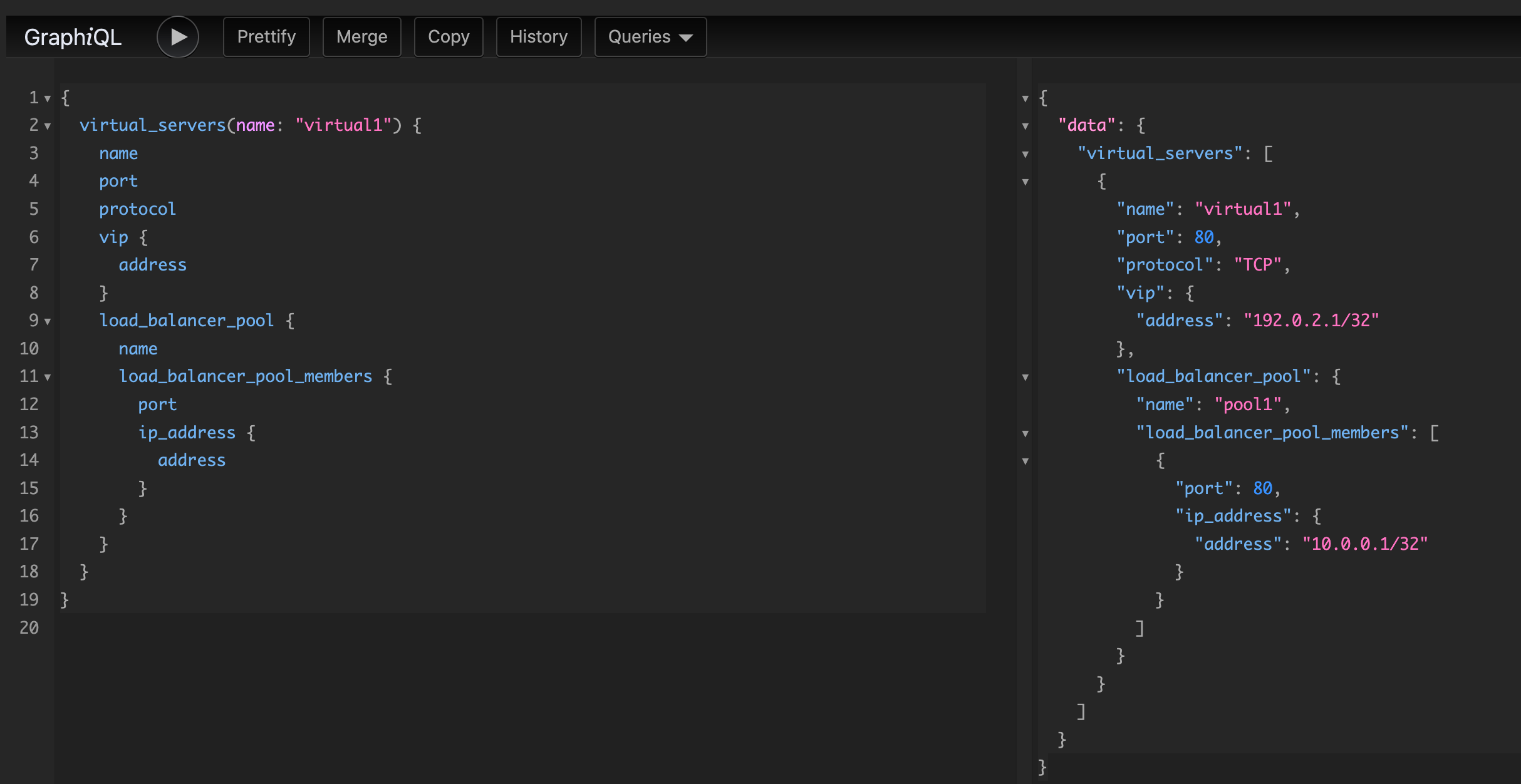Copy the query to clipboard

[x=449, y=37]
